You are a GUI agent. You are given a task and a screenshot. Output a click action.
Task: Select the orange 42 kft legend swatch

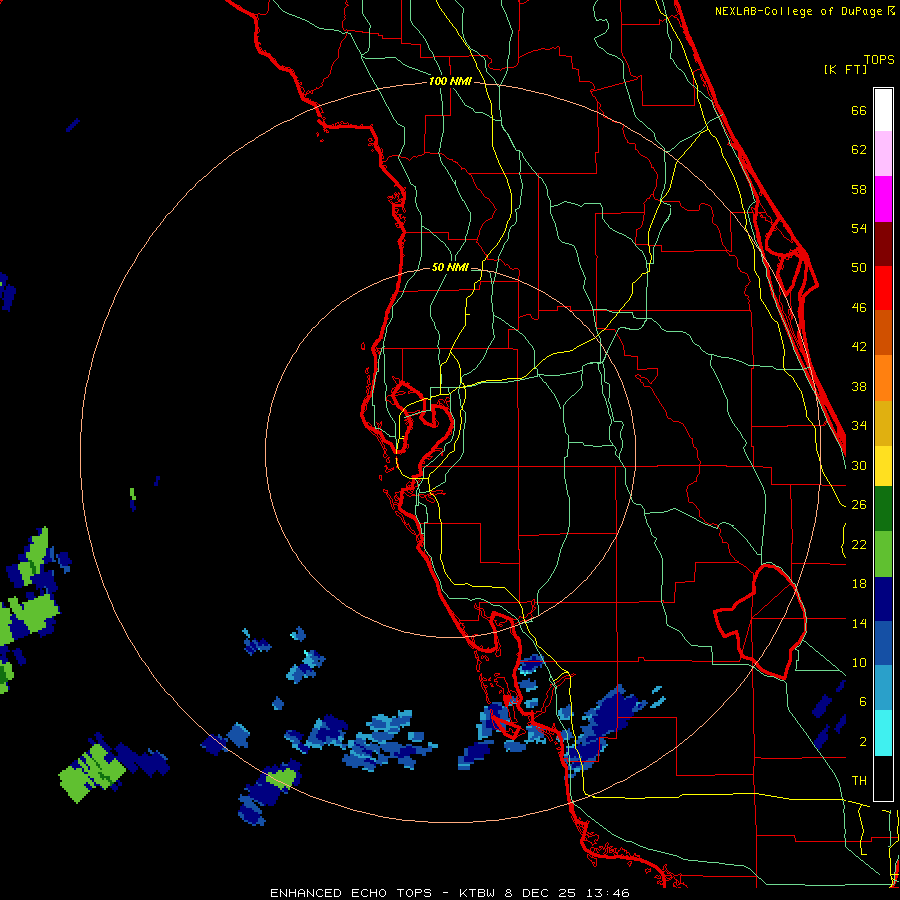point(883,378)
